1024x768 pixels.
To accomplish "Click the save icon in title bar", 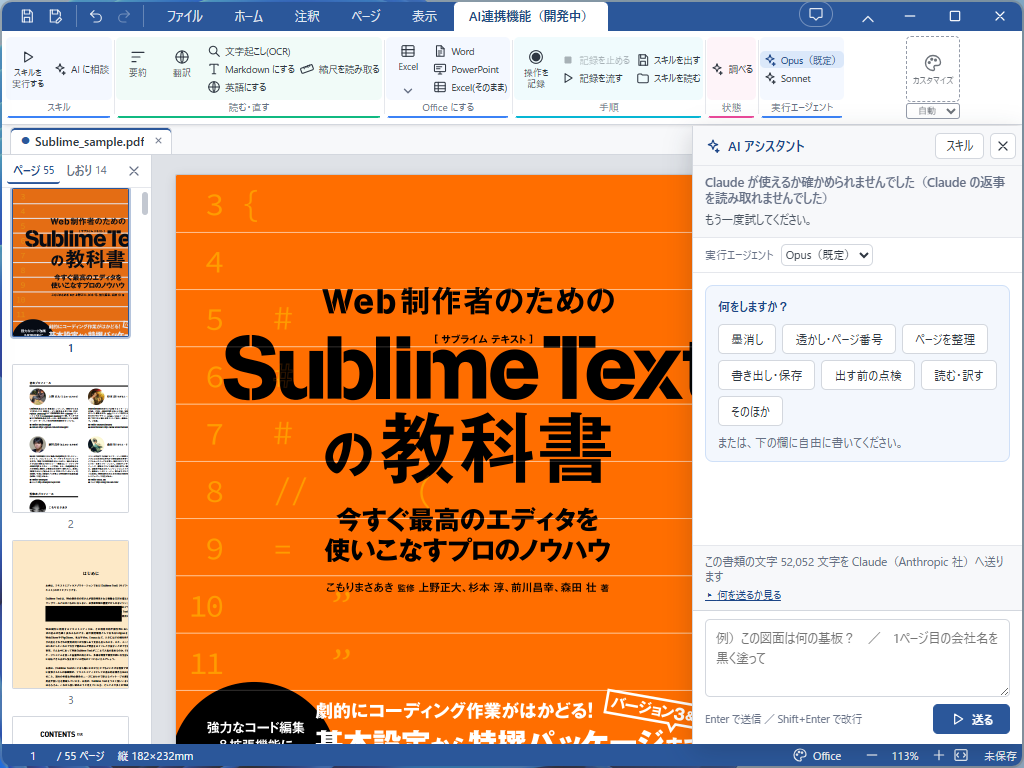I will 27,16.
